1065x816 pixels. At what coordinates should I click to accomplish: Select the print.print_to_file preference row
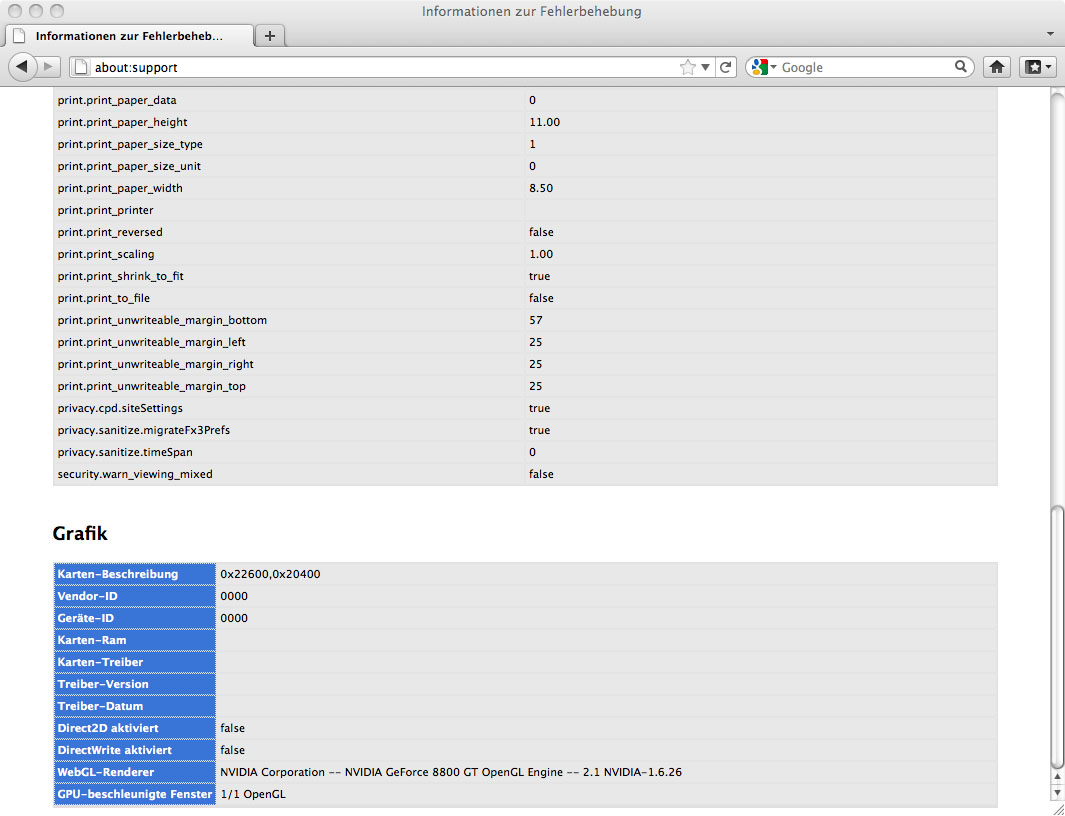(300, 298)
